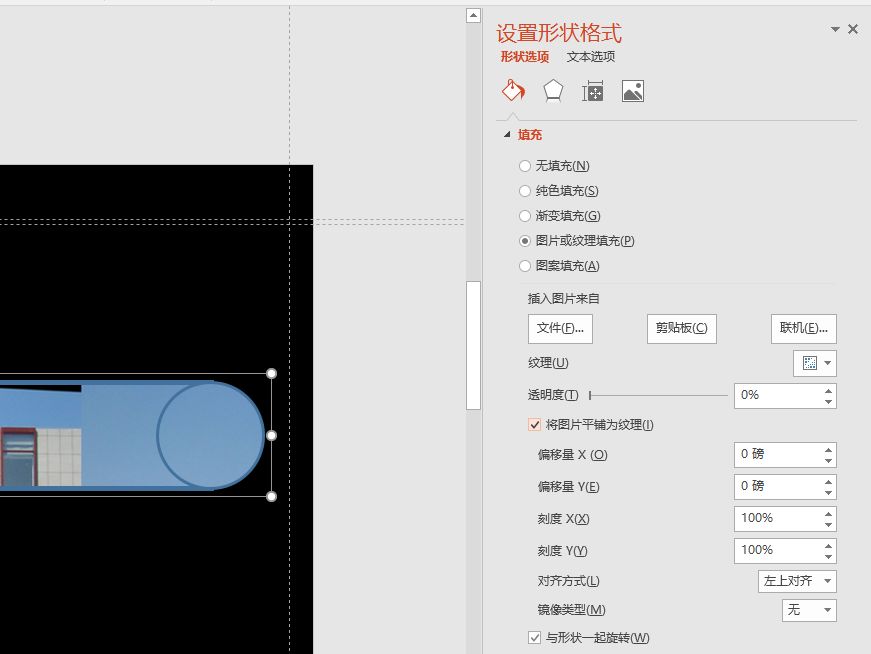Screen dimensions: 871x654
Task: Click the 联机(E)... button
Action: coord(804,328)
